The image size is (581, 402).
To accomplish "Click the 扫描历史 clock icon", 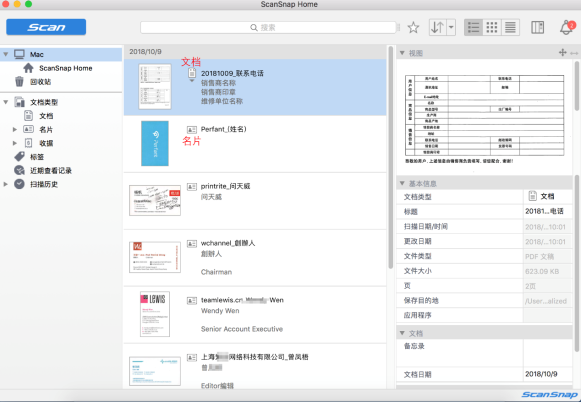I will [19, 184].
